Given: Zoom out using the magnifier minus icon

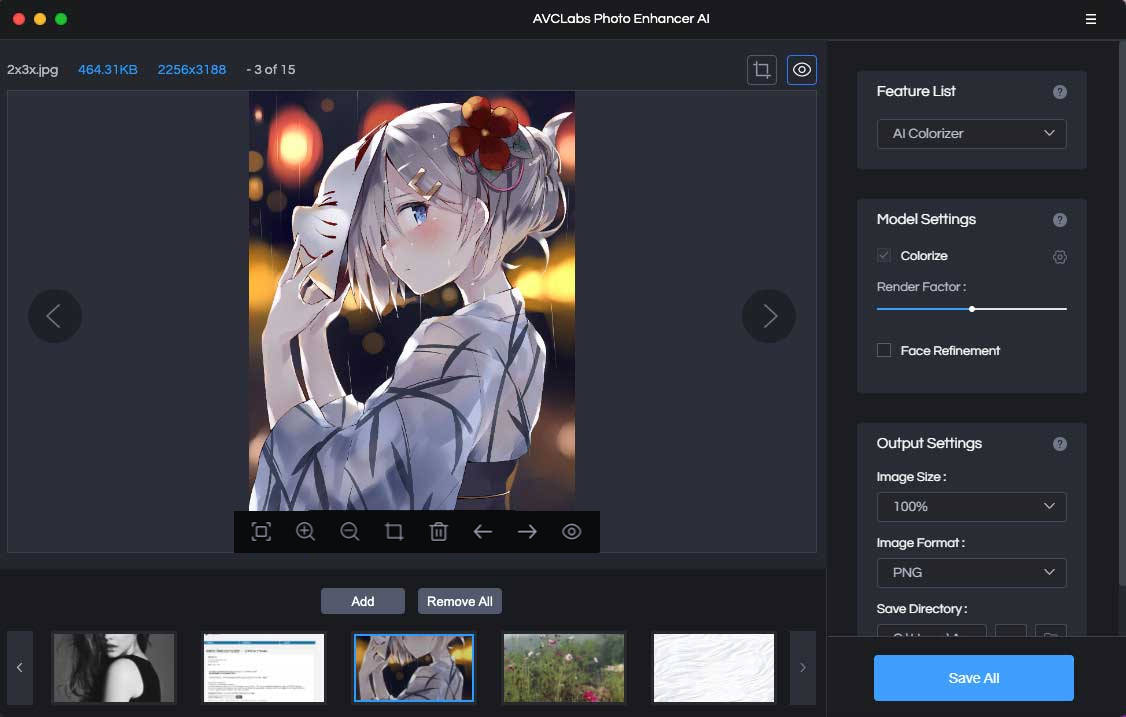Looking at the screenshot, I should coord(350,532).
